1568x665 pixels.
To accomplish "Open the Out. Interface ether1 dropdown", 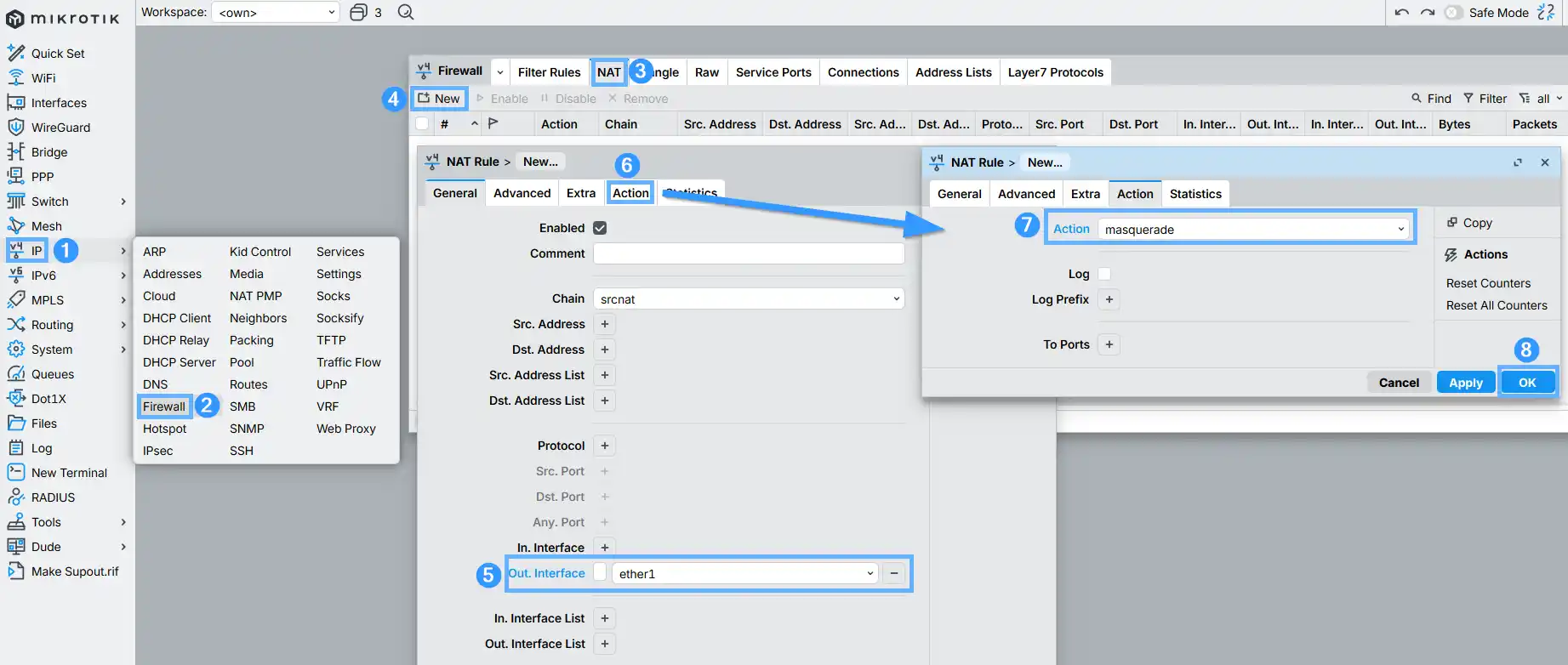I will 745,573.
